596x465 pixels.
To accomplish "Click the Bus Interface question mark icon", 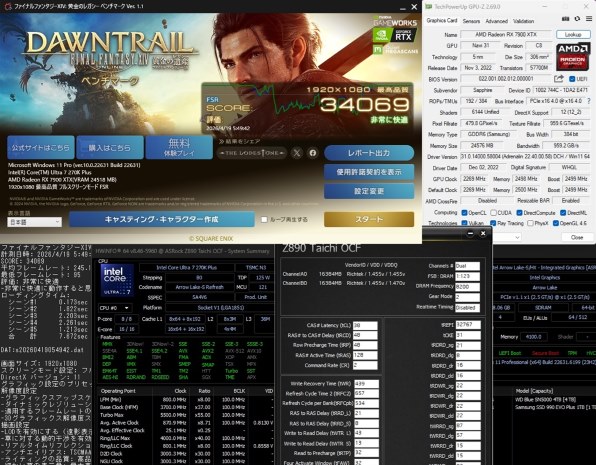I will [x=589, y=101].
